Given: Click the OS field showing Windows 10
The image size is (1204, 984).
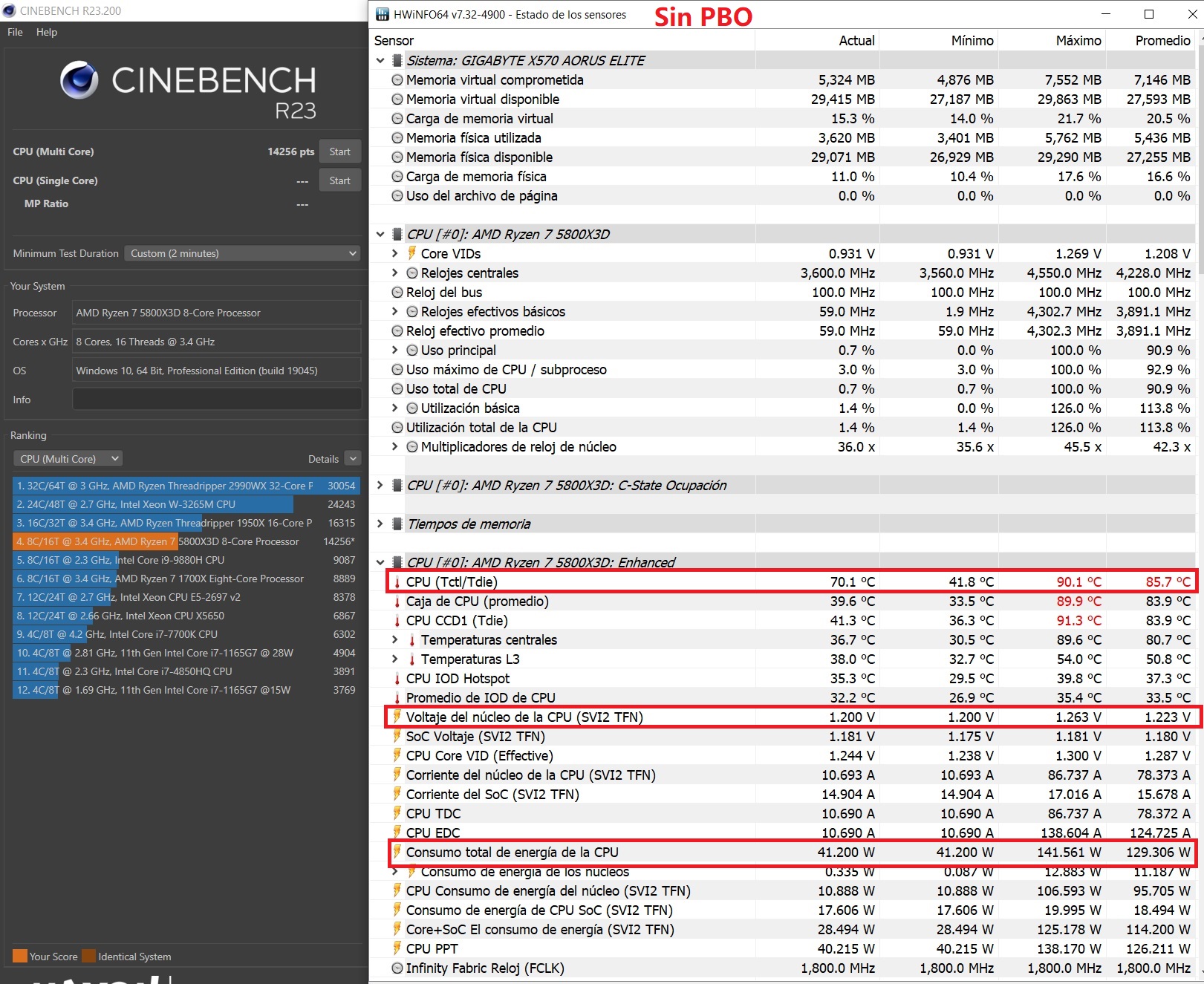Looking at the screenshot, I should [x=217, y=371].
